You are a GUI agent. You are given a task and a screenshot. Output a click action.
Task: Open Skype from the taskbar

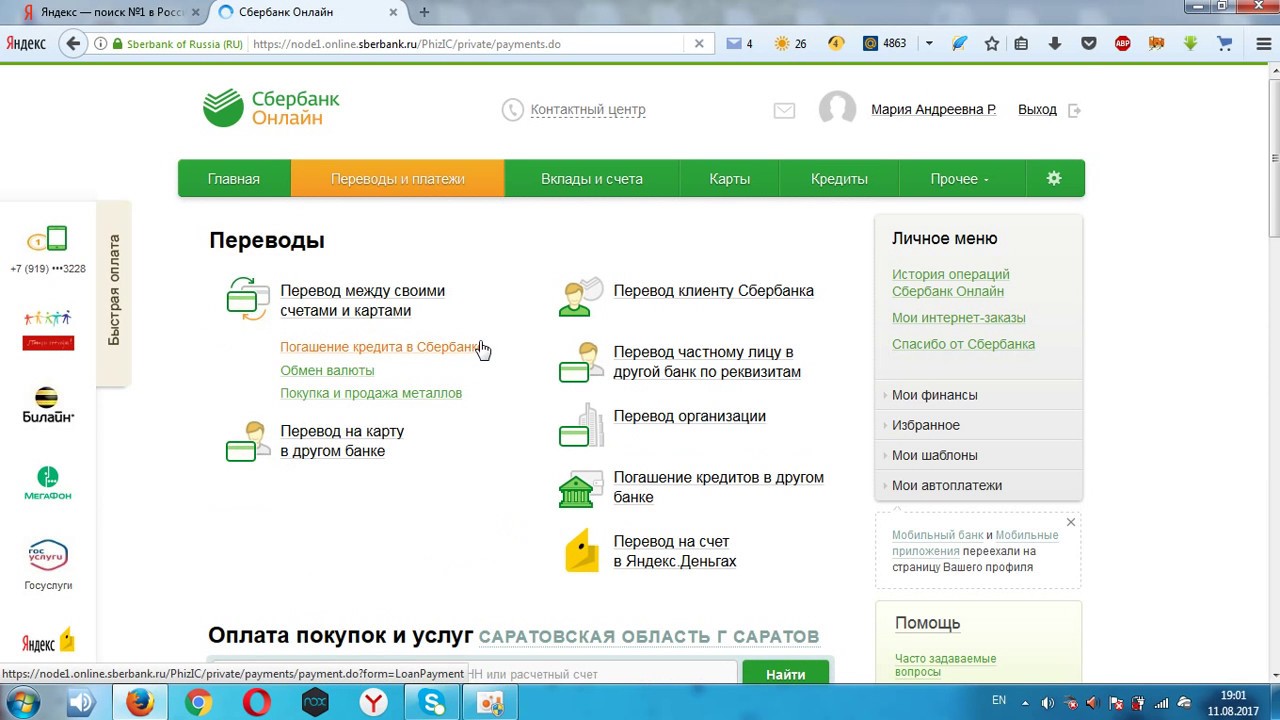433,703
